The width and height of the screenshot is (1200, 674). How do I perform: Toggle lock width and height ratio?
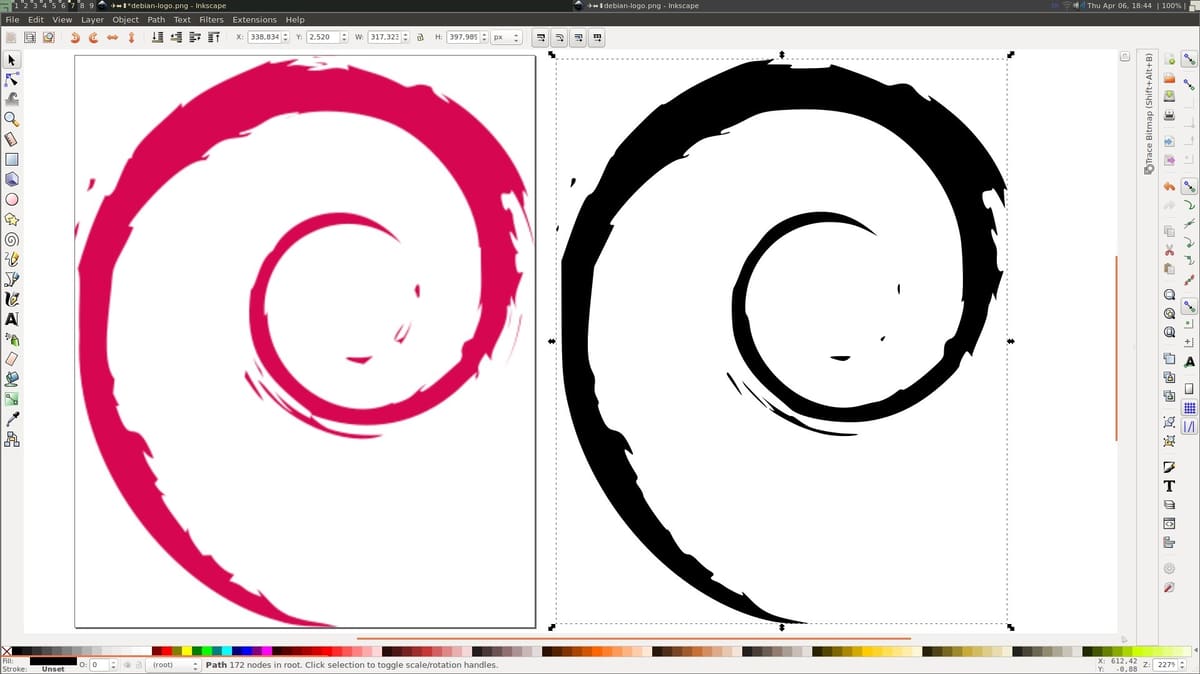click(x=419, y=37)
